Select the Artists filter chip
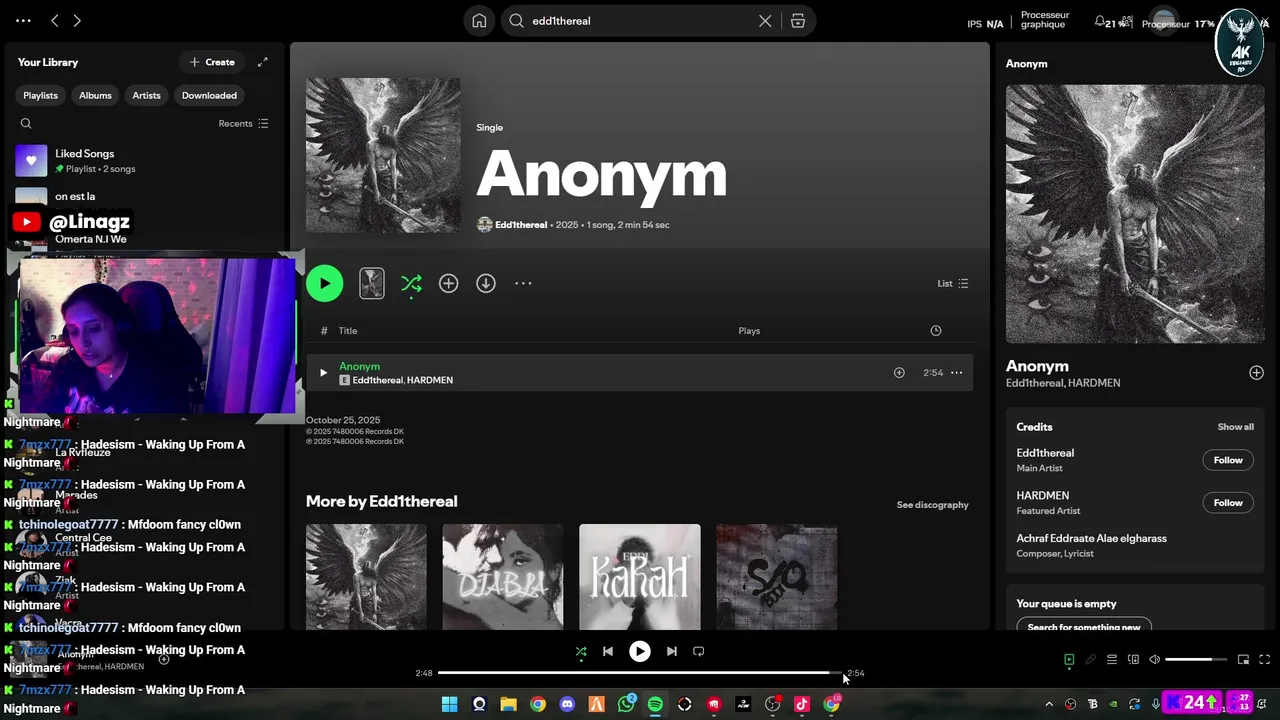 pos(146,95)
